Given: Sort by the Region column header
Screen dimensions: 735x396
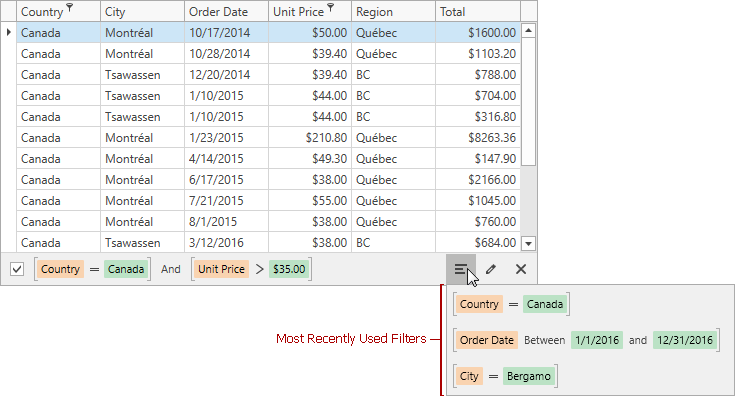Looking at the screenshot, I should [x=393, y=11].
